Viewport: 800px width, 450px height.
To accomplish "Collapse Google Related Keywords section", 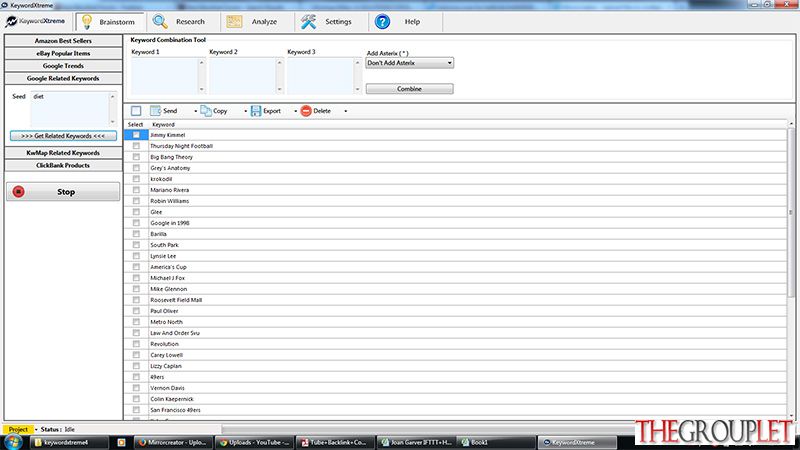I will click(63, 79).
